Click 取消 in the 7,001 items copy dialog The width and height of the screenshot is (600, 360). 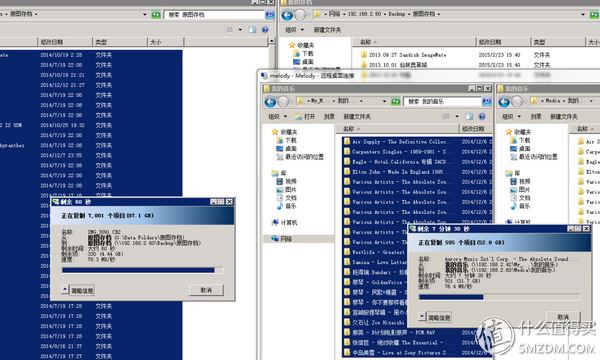[x=206, y=290]
